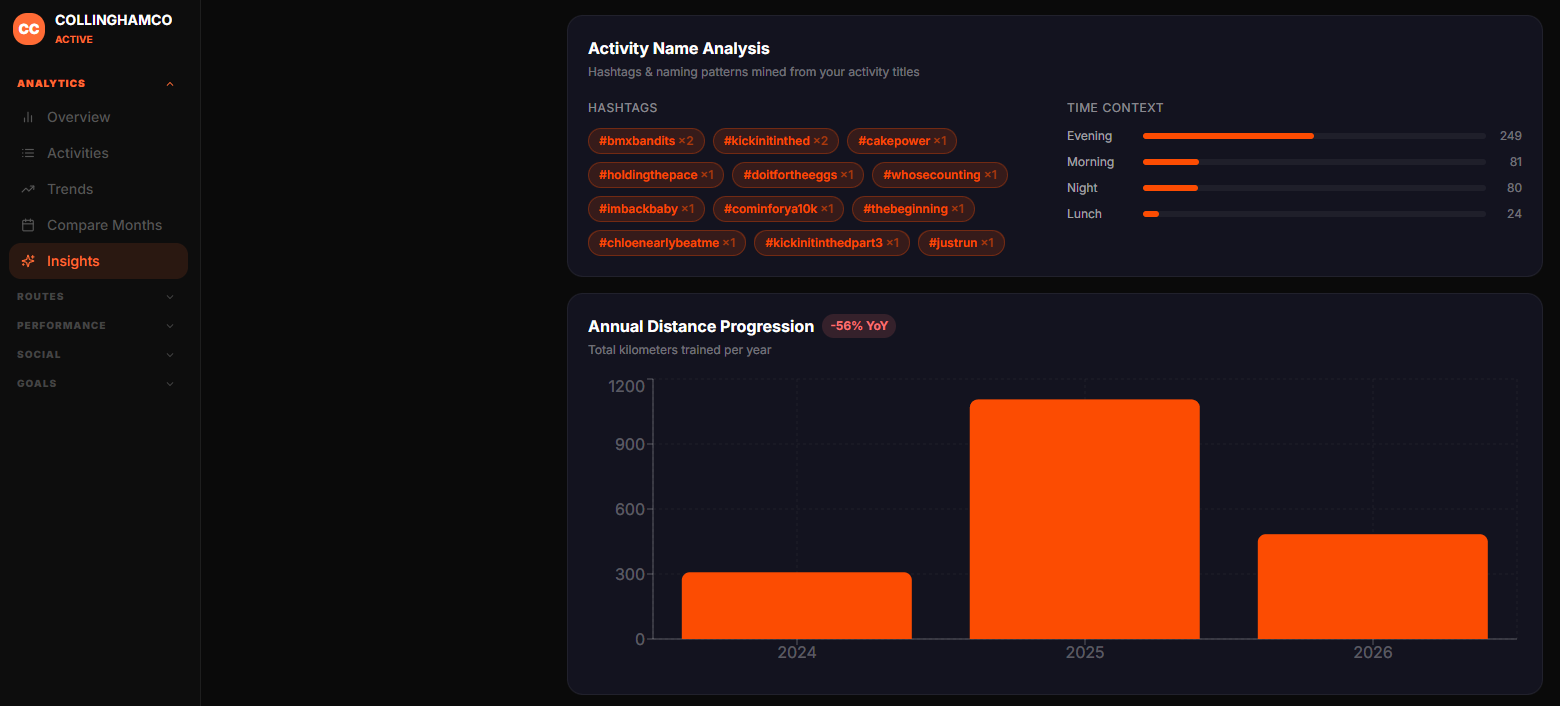Select the #justrun hashtag chip
This screenshot has height=706, width=1560.
point(961,243)
